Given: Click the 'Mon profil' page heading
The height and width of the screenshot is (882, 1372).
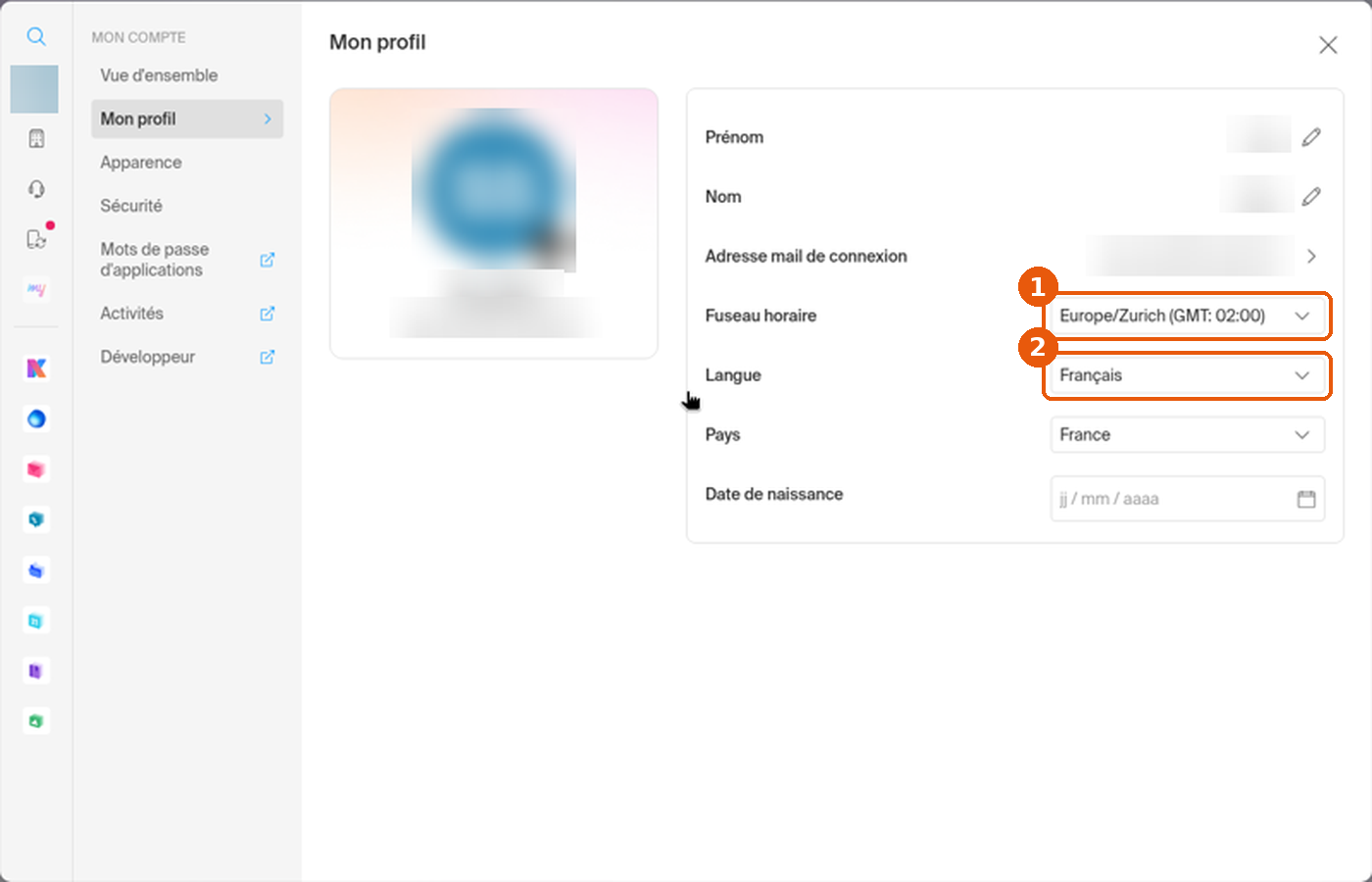Looking at the screenshot, I should [377, 42].
